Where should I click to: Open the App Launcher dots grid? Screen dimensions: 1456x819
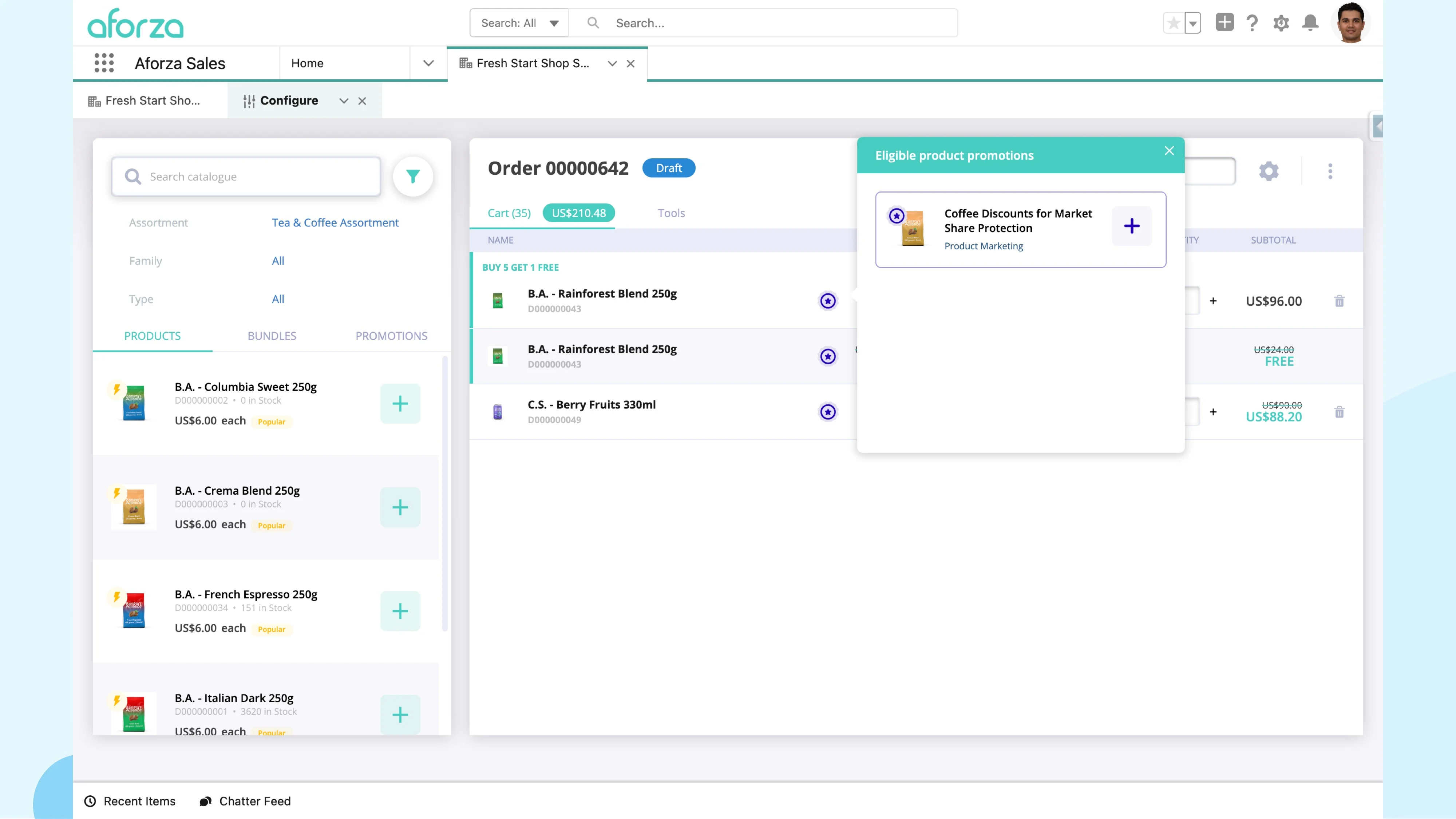tap(104, 63)
